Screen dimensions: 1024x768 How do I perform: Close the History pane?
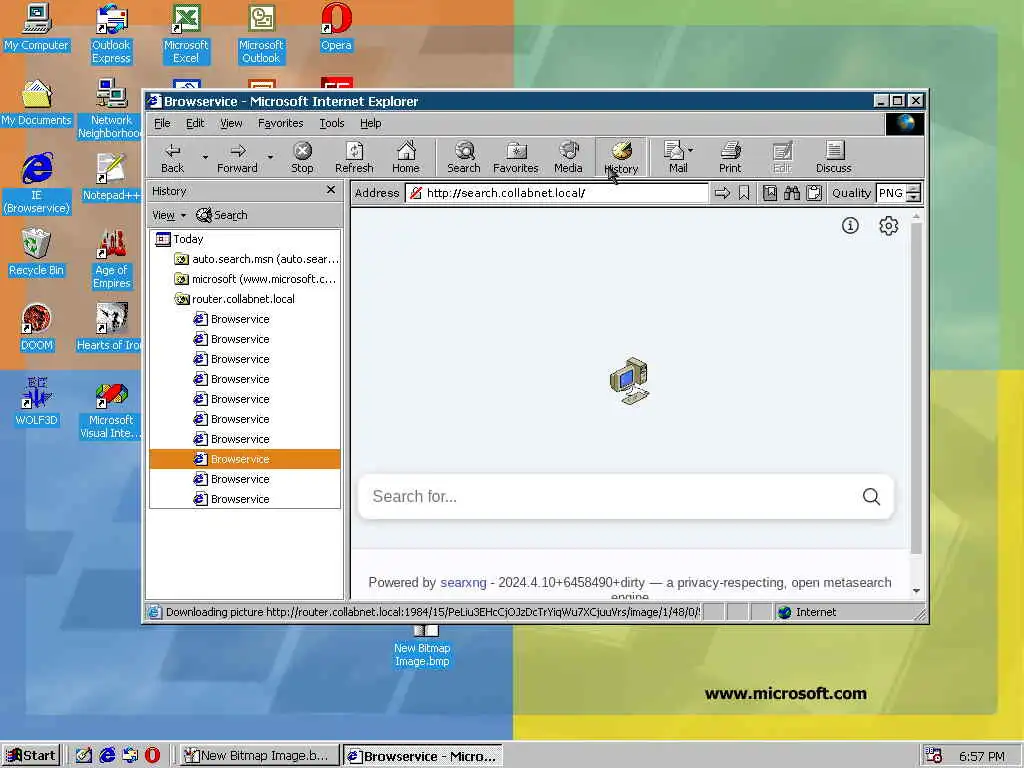point(331,190)
